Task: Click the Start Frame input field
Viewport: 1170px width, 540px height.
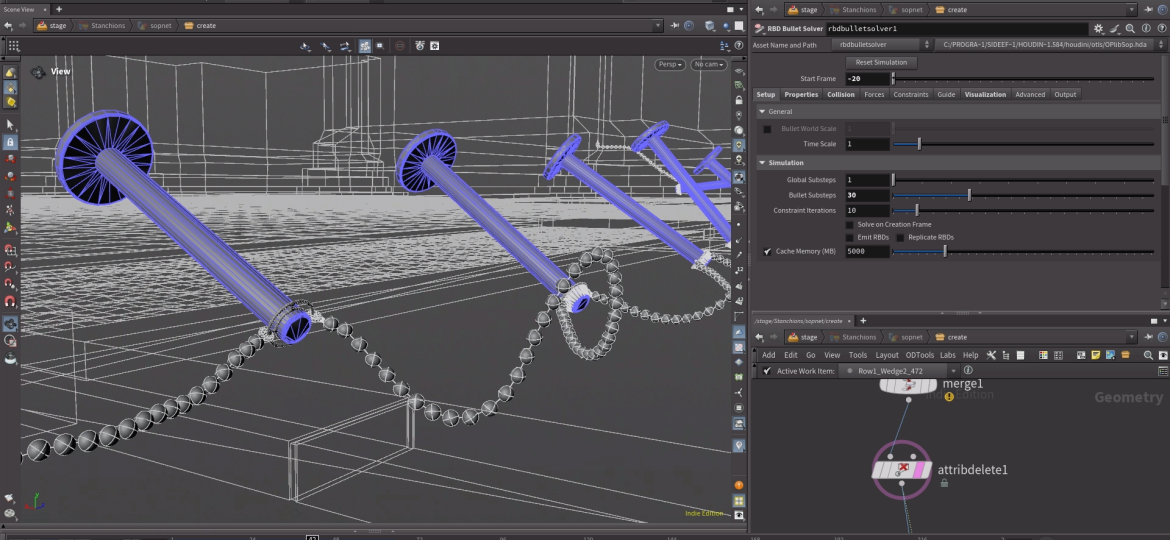Action: (866, 78)
